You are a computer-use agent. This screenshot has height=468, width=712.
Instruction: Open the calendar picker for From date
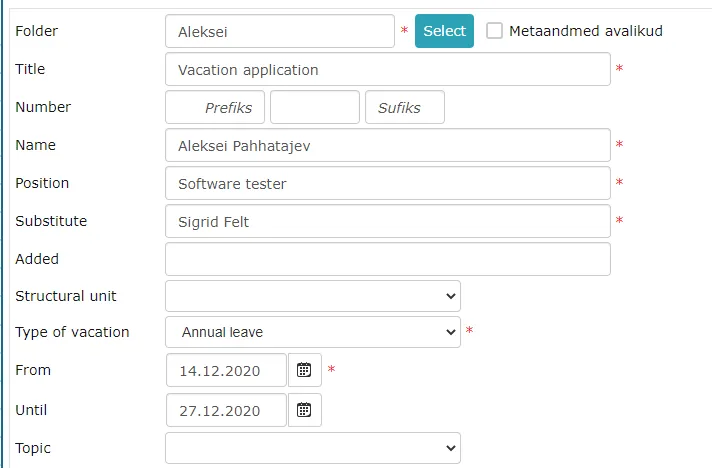tap(305, 370)
